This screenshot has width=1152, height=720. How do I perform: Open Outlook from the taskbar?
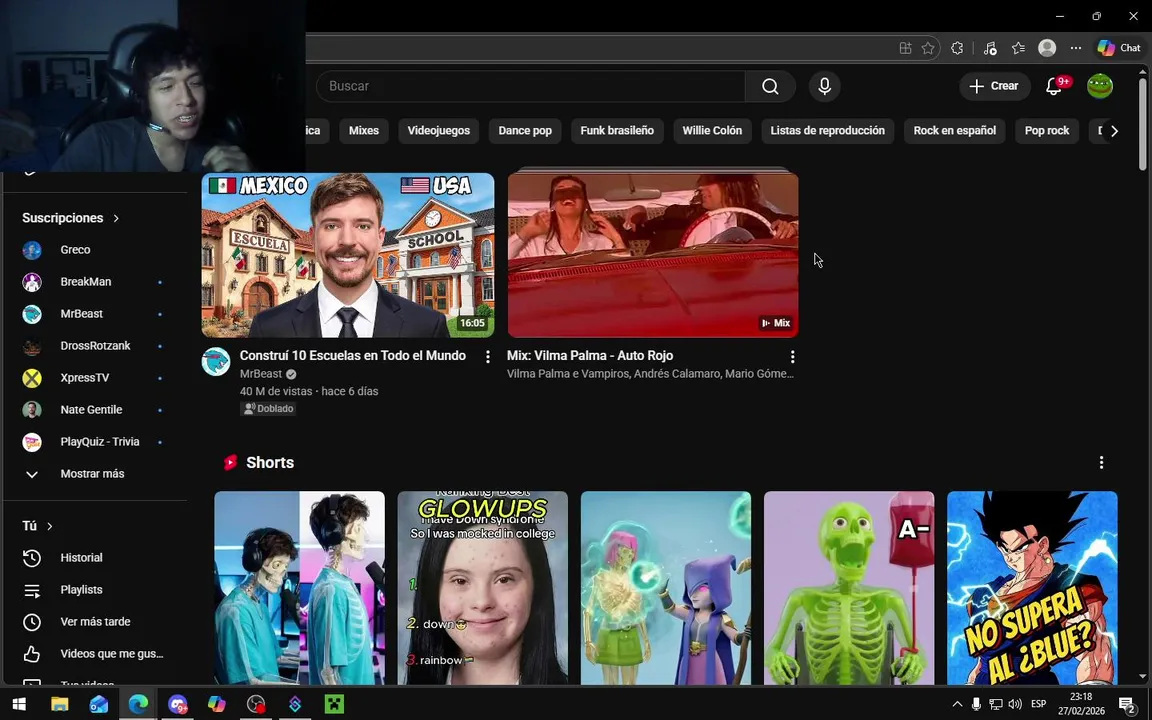pyautogui.click(x=98, y=704)
